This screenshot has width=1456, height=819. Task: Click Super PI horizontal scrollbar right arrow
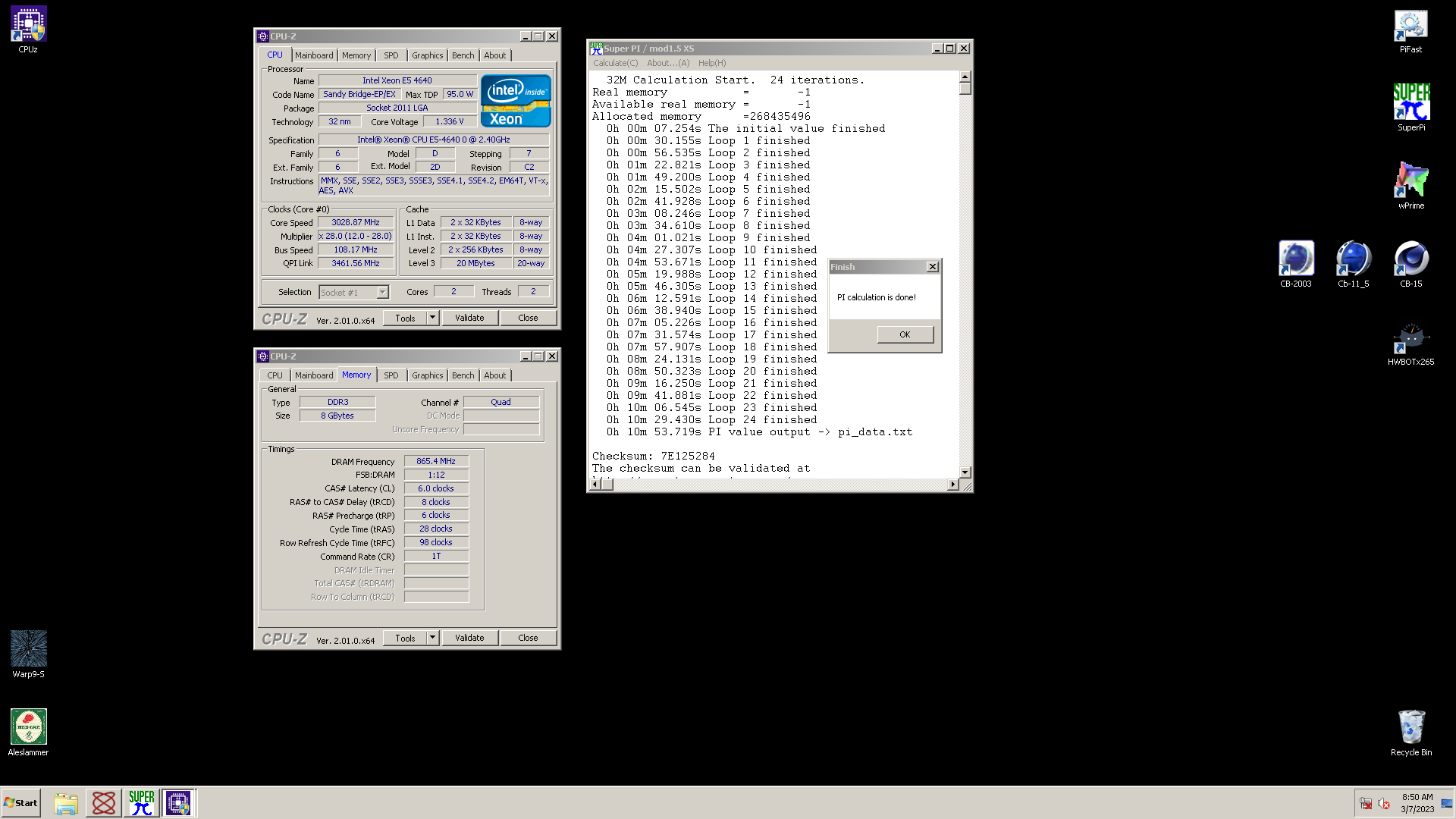coord(953,485)
